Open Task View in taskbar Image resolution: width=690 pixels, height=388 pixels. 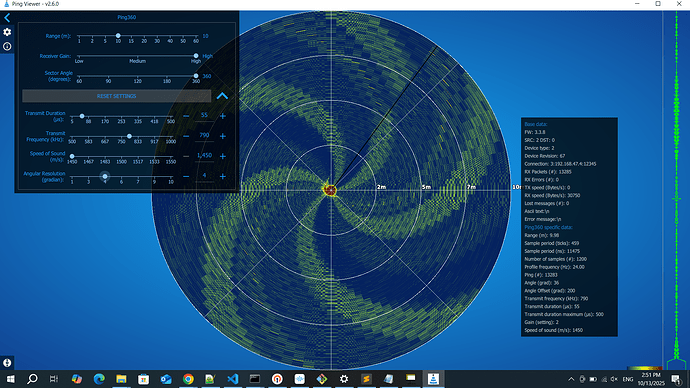click(54, 379)
